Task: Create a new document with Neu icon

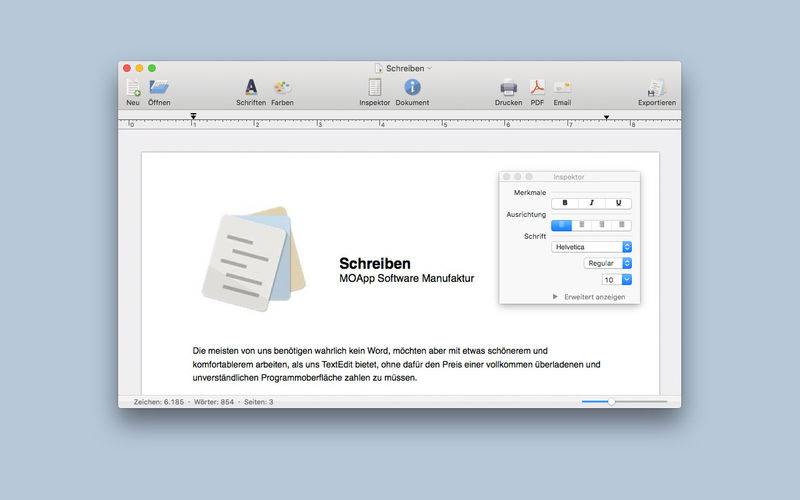Action: [133, 88]
